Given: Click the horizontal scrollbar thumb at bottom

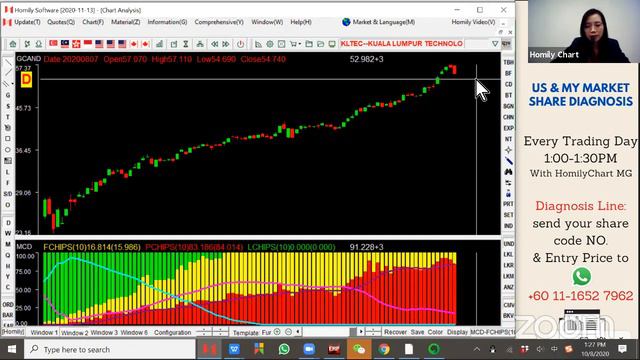Looking at the screenshot, I should (x=353, y=332).
